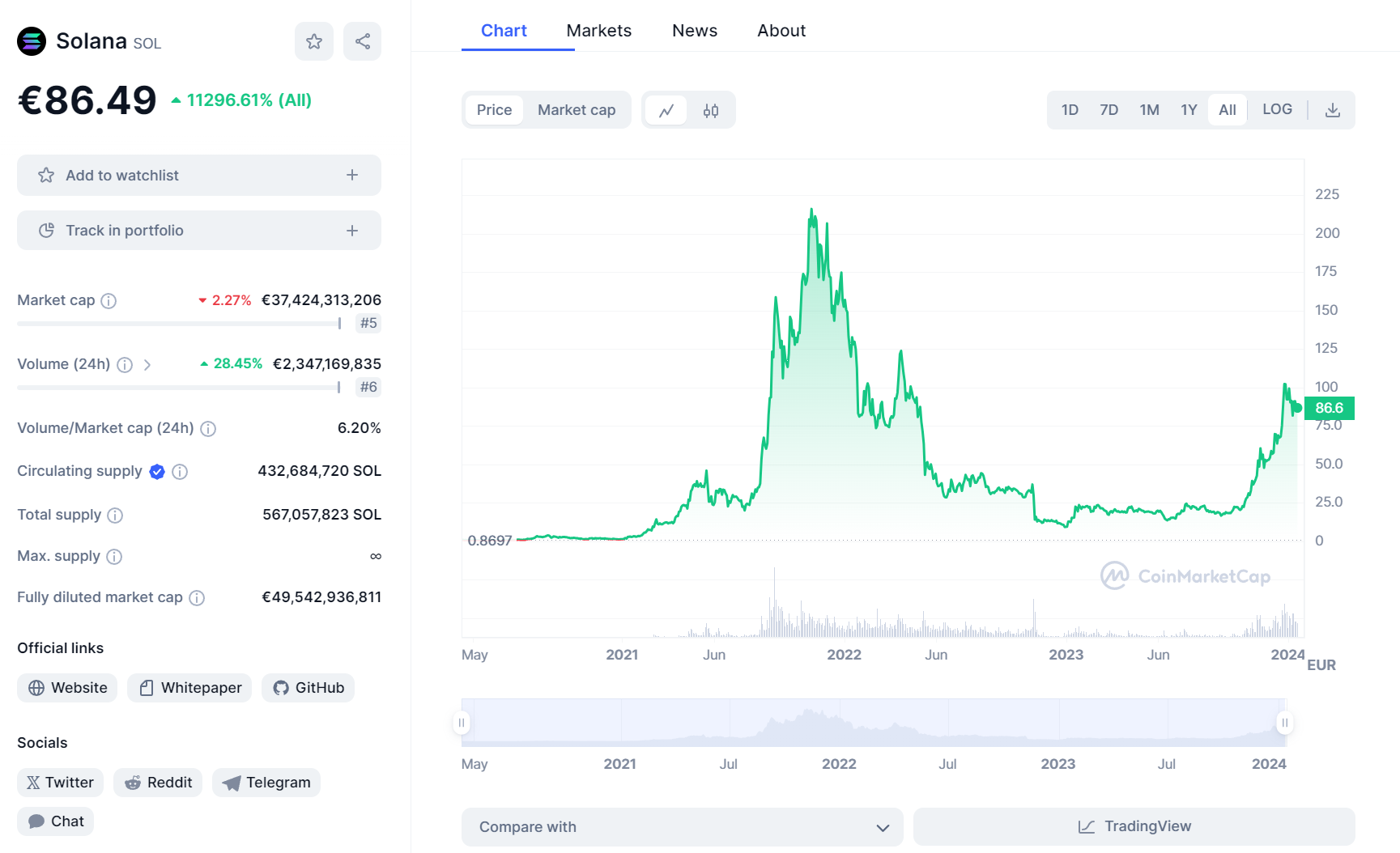This screenshot has width=1400, height=853.
Task: Expand Volume (24h) details chevron
Action: coord(147,365)
